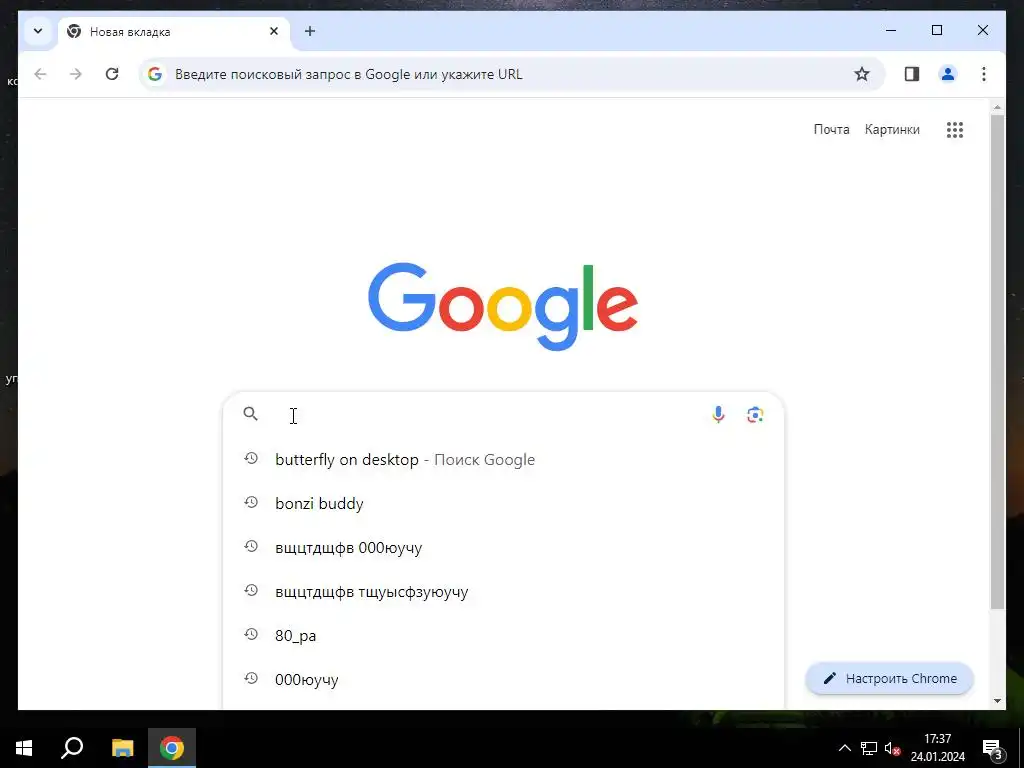Viewport: 1024px width, 768px height.
Task: Click Настроить Chrome button
Action: [x=889, y=679]
